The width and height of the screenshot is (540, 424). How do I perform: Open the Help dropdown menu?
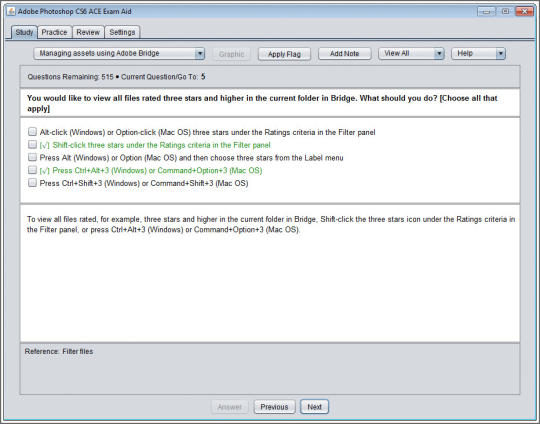[478, 53]
